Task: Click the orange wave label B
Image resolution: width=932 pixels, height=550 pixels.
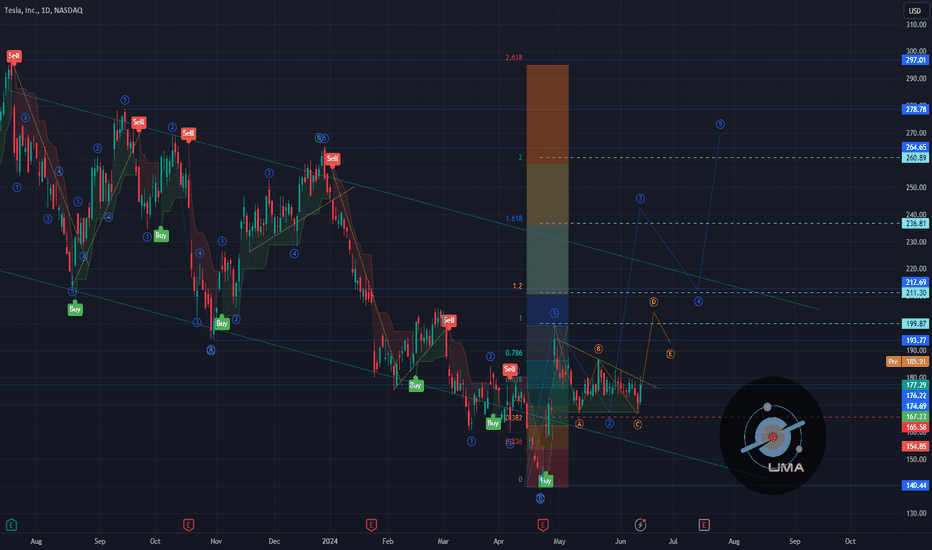Action: tap(599, 349)
